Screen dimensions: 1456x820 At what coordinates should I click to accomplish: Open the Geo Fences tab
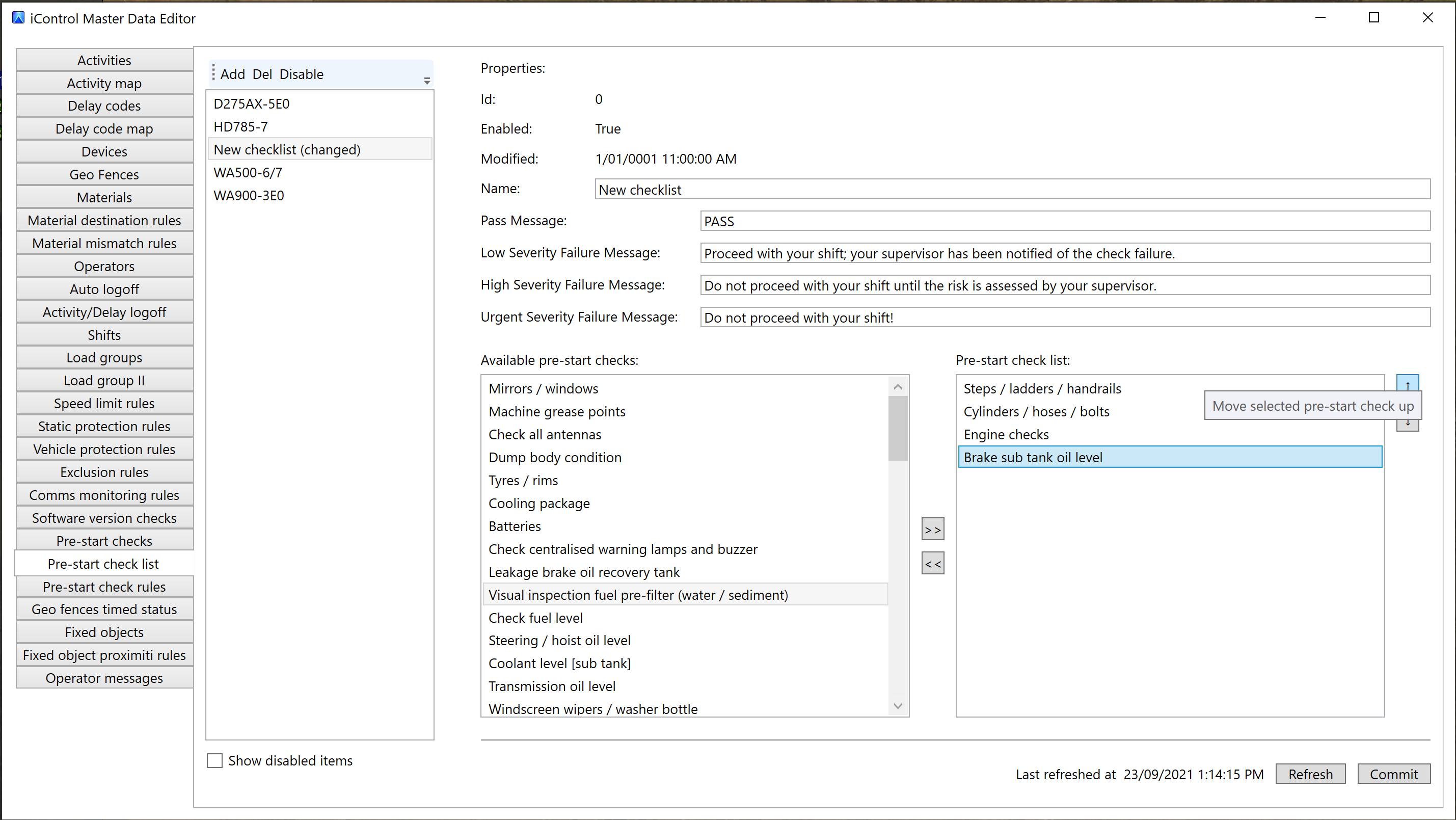coord(104,175)
